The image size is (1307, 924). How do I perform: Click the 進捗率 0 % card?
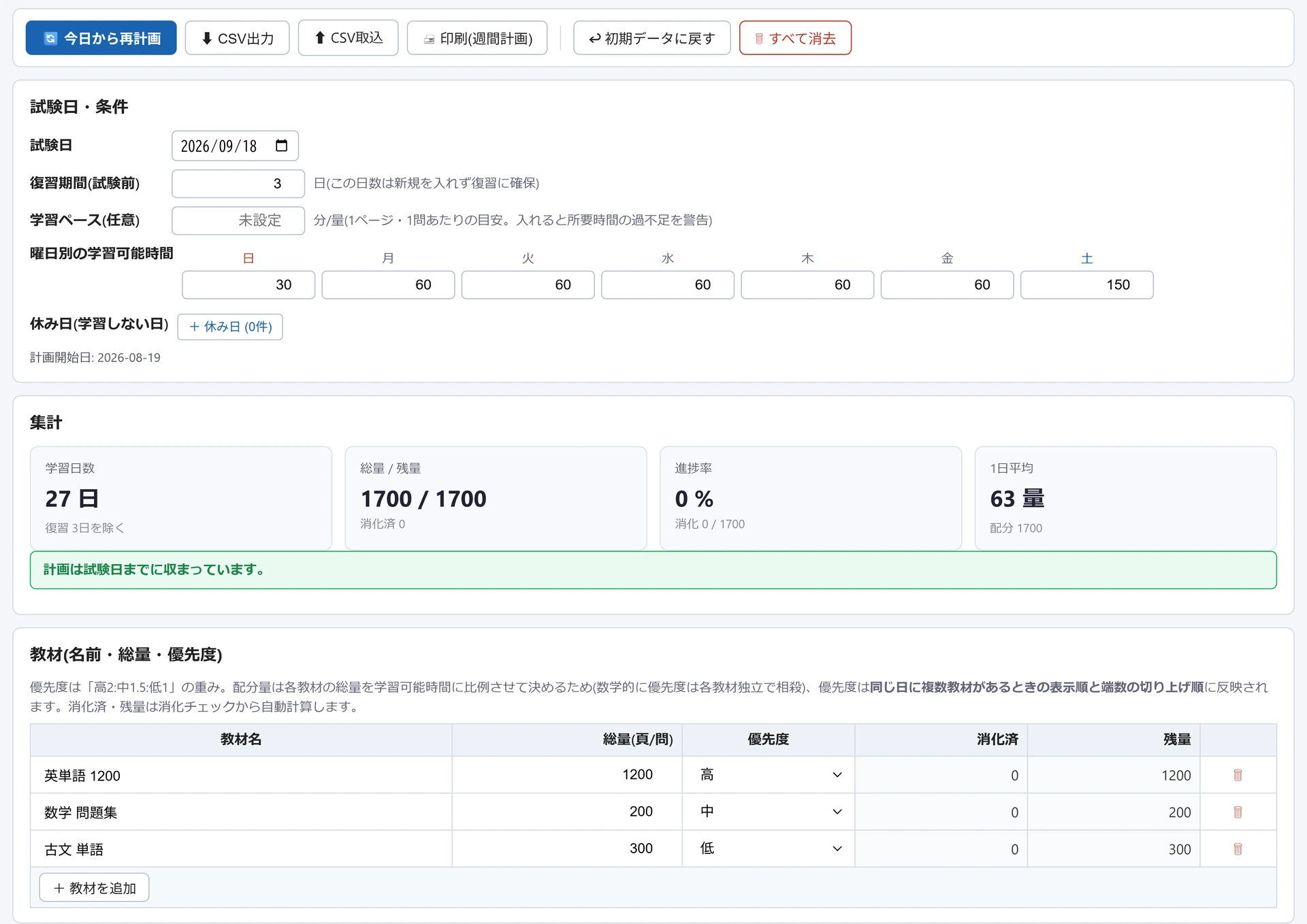[811, 498]
